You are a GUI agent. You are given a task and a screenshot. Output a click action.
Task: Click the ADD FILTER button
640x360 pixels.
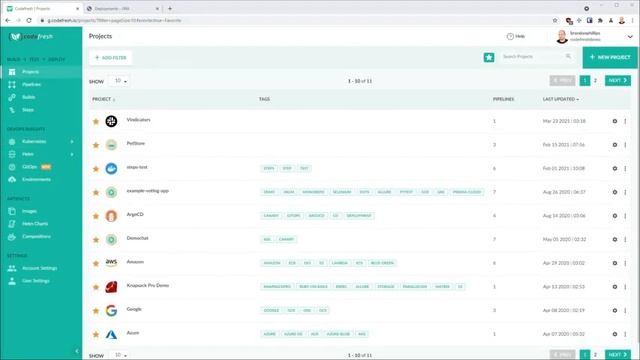[111, 58]
